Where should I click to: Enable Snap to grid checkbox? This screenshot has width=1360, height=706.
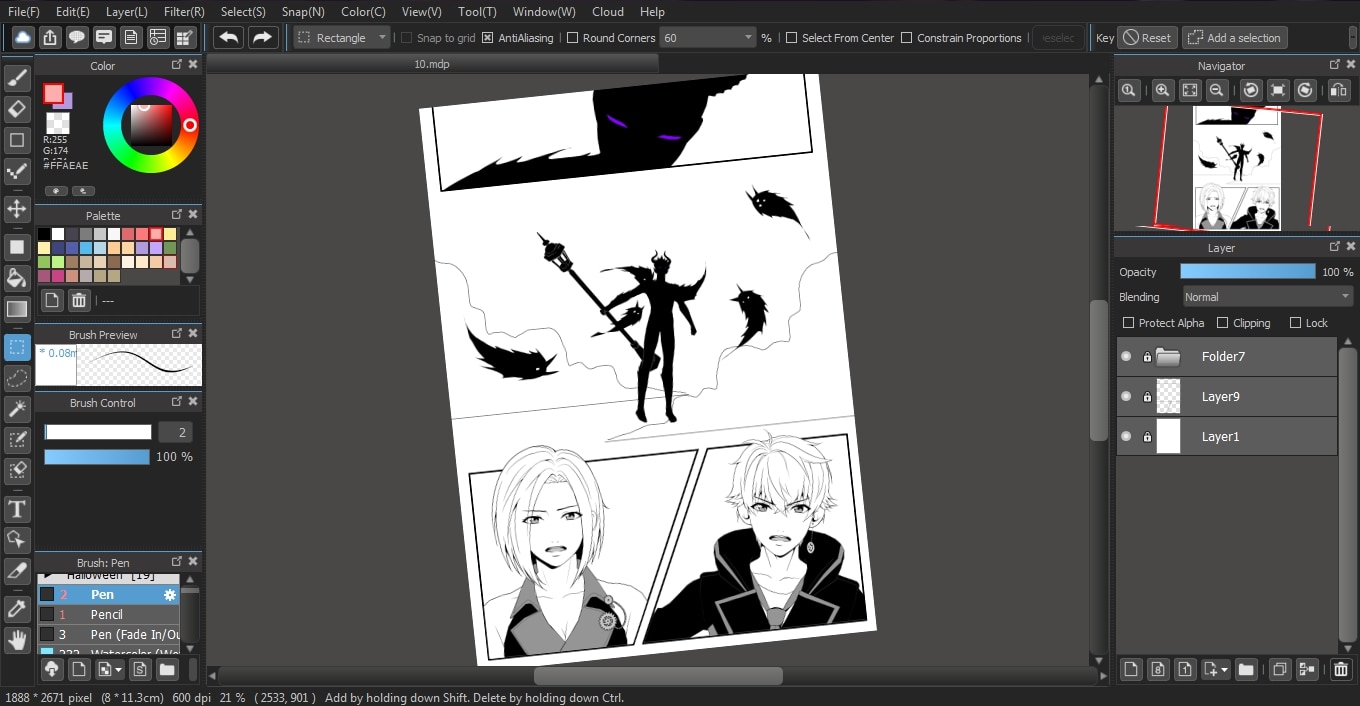coord(407,38)
